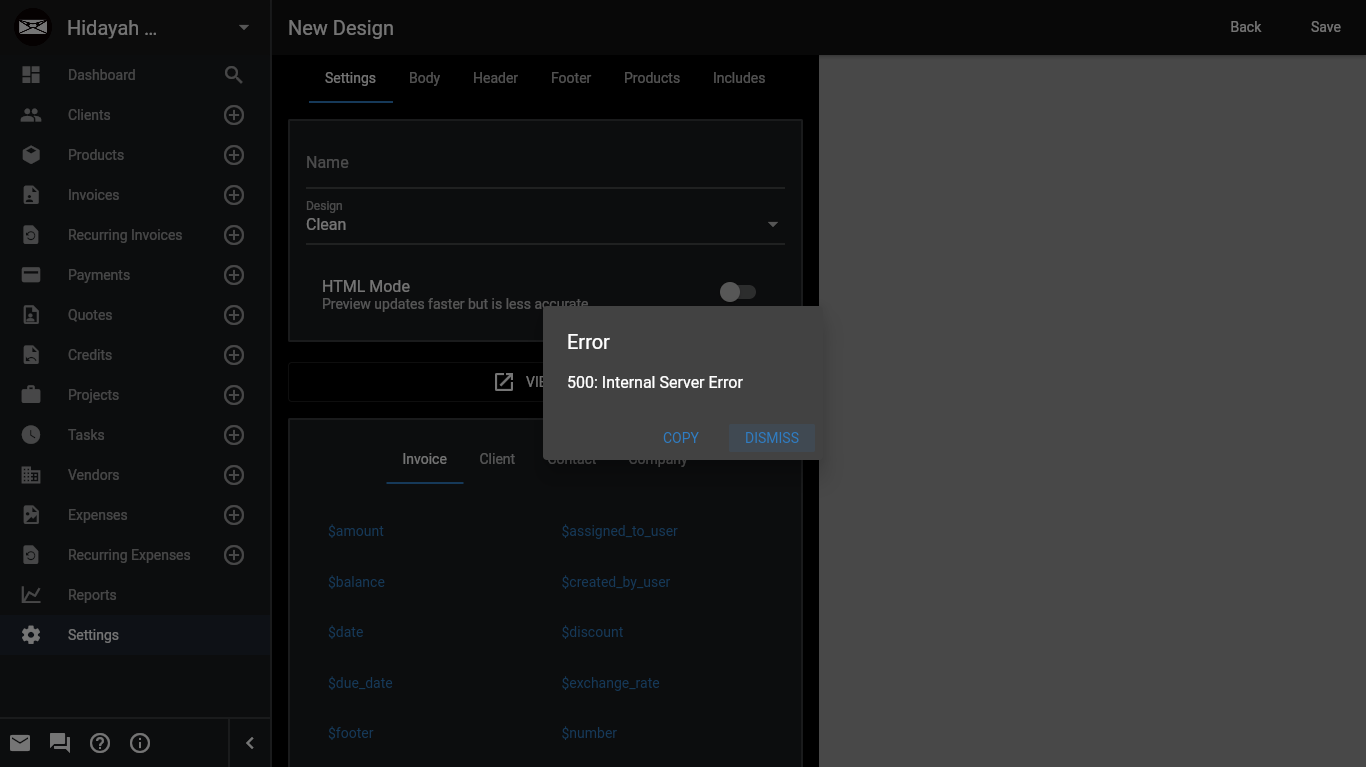1368x767 pixels.
Task: Switch to the Products tab
Action: pyautogui.click(x=652, y=78)
